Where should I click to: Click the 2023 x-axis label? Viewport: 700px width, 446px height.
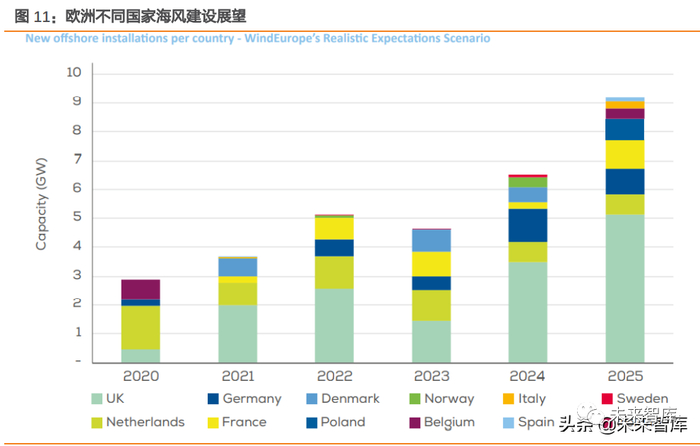(432, 376)
